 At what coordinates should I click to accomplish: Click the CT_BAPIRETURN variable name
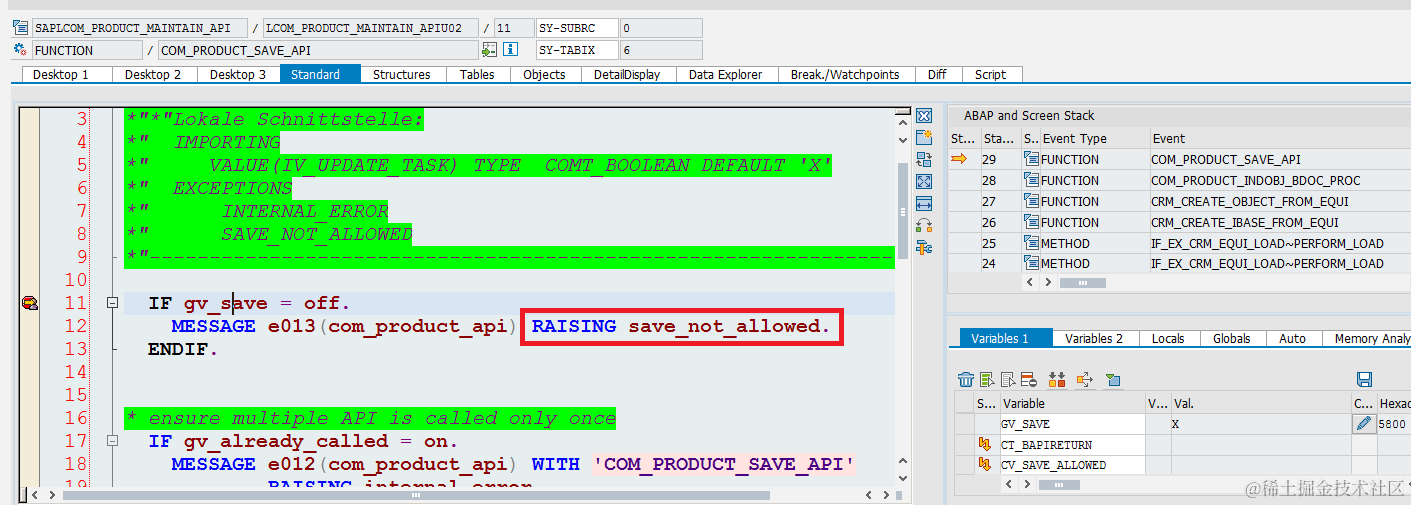pos(1046,445)
